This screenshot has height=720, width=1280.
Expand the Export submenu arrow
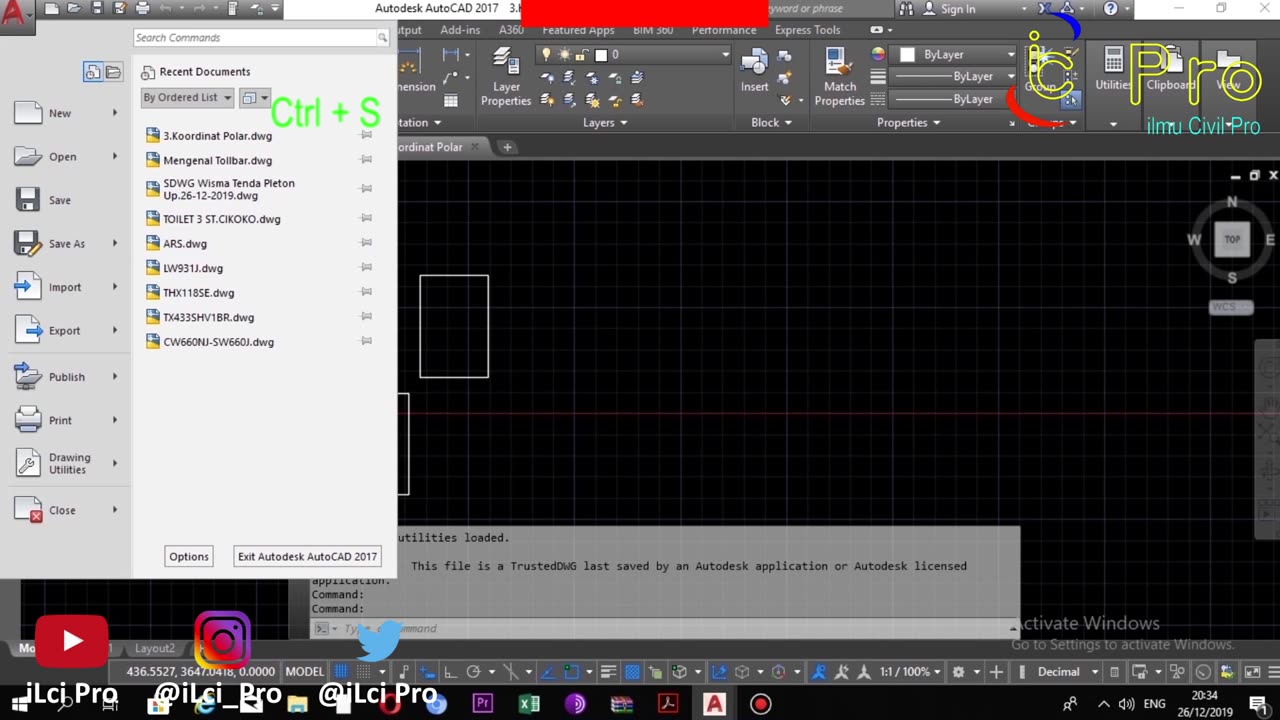point(115,330)
